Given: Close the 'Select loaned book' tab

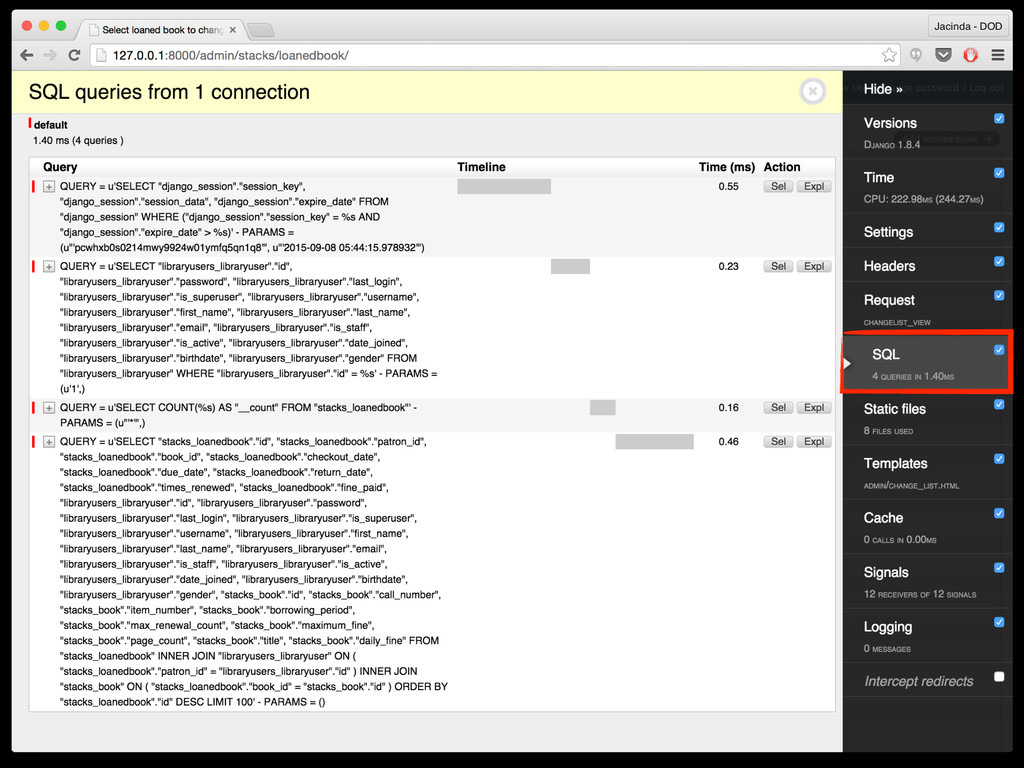Looking at the screenshot, I should click(232, 30).
